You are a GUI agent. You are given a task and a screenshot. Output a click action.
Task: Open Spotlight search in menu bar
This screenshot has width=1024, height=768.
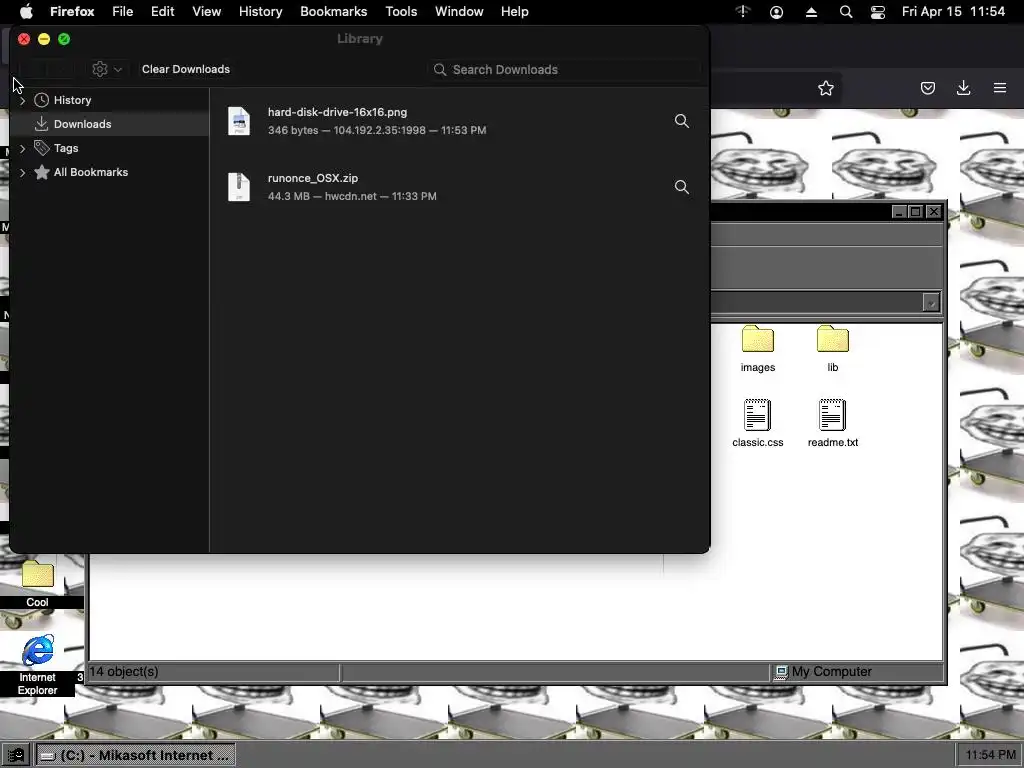pyautogui.click(x=846, y=12)
